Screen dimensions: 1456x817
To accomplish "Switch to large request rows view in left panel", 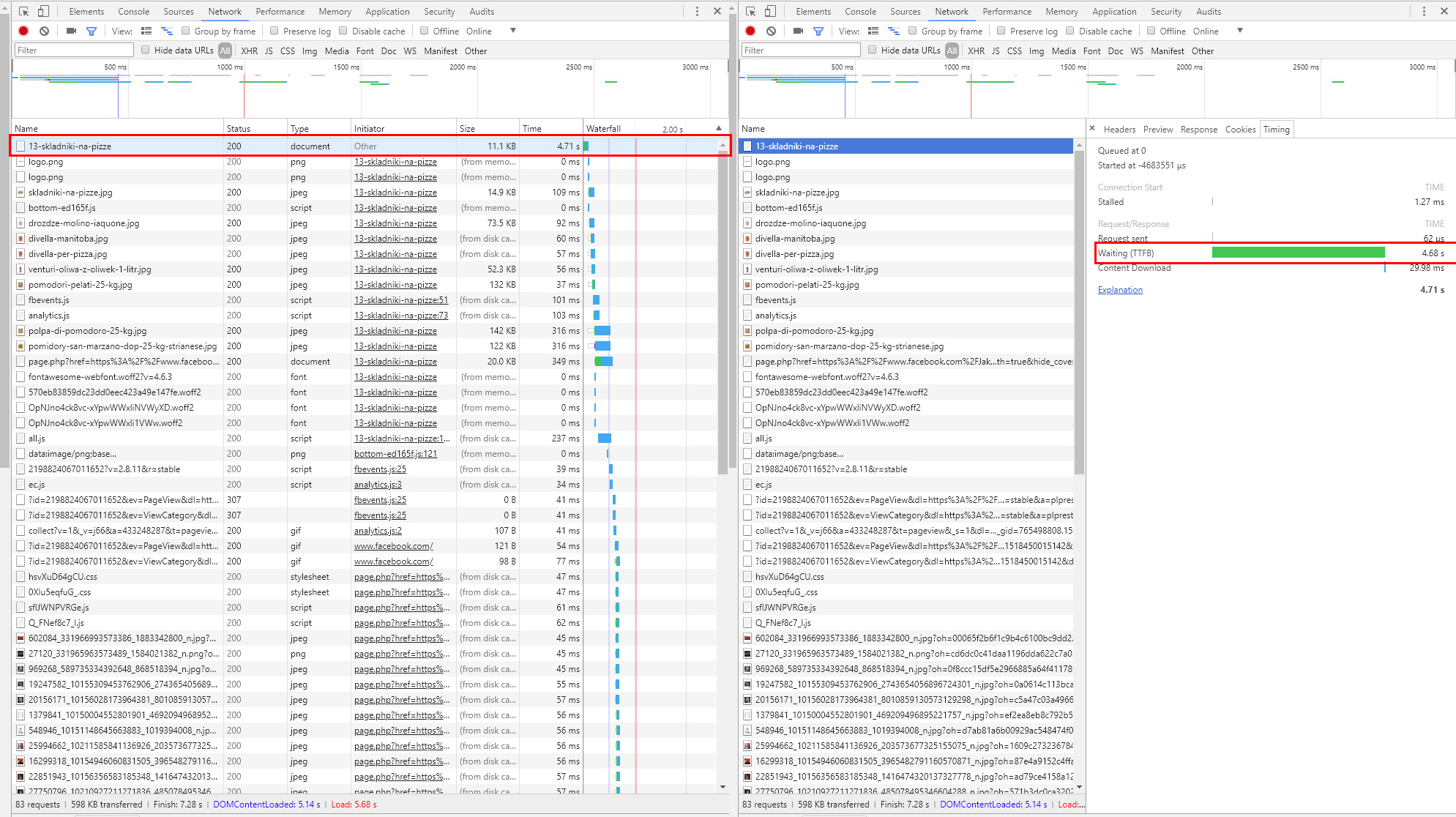I will coord(146,31).
